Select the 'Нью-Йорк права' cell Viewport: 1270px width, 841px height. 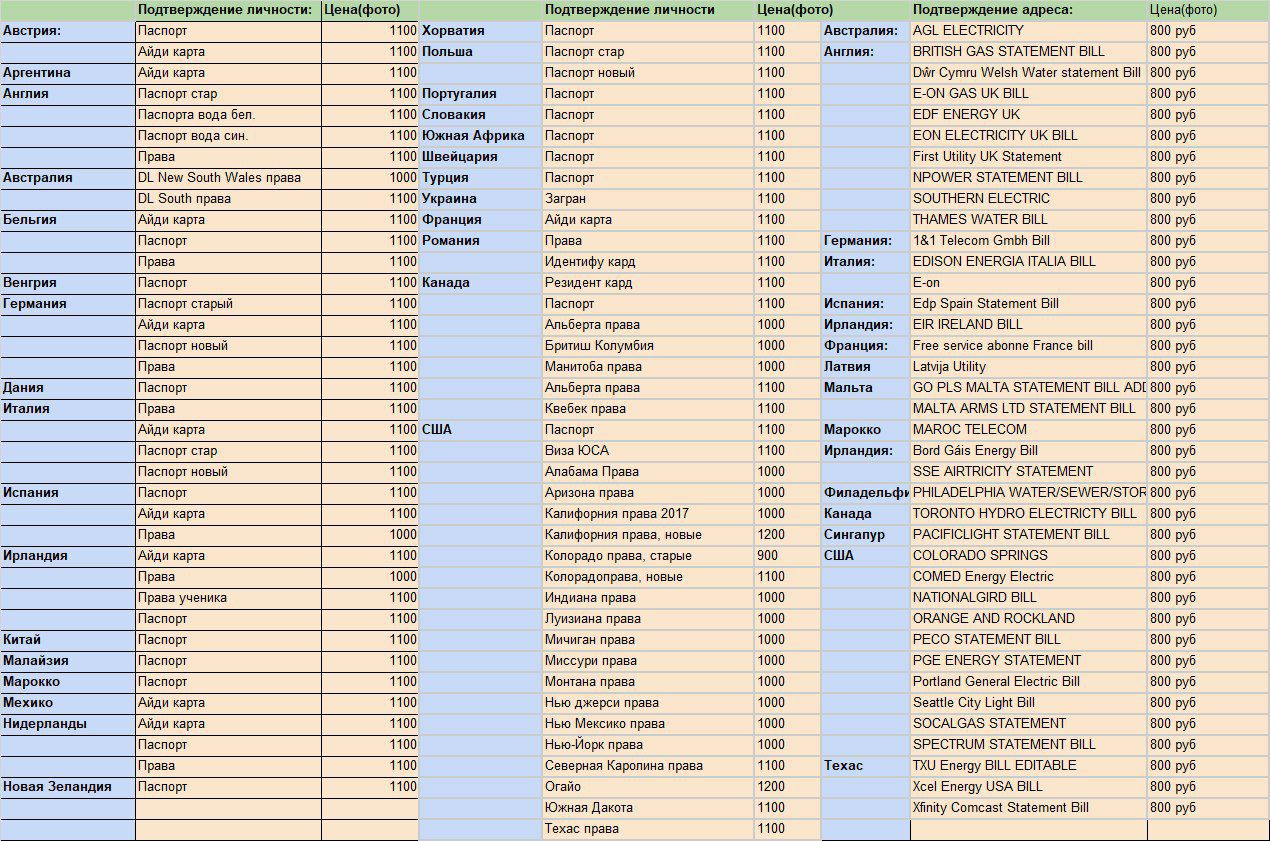tap(648, 745)
